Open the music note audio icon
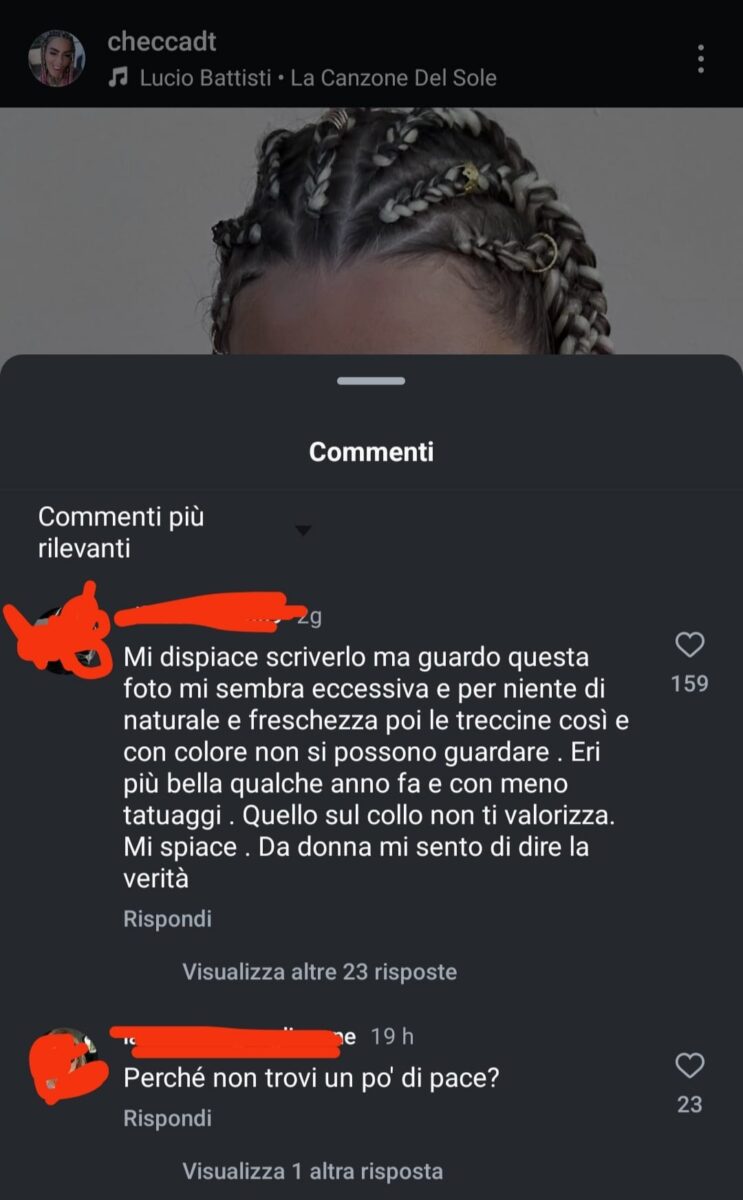This screenshot has height=1200, width=743. pos(118,77)
